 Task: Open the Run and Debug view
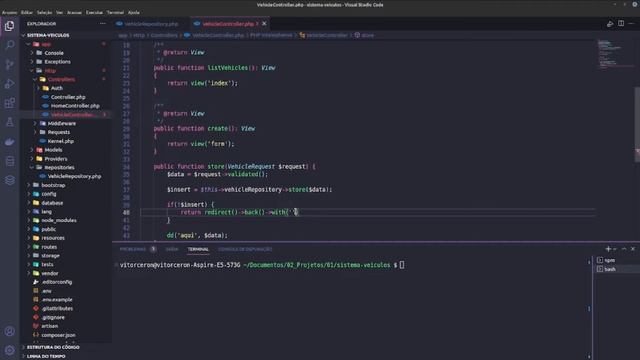tap(9, 84)
